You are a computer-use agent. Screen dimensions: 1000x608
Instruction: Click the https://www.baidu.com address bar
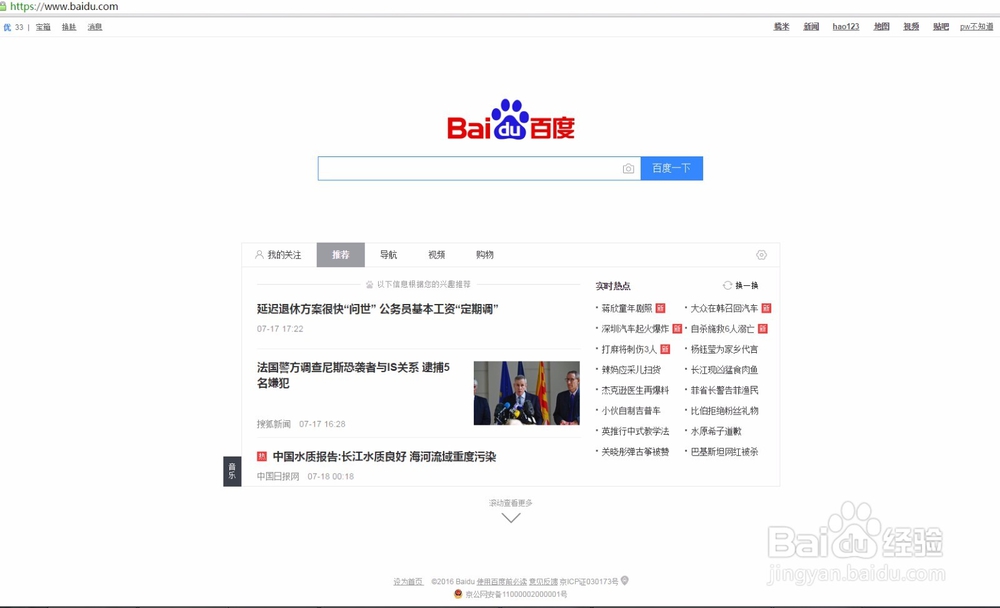coord(64,6)
